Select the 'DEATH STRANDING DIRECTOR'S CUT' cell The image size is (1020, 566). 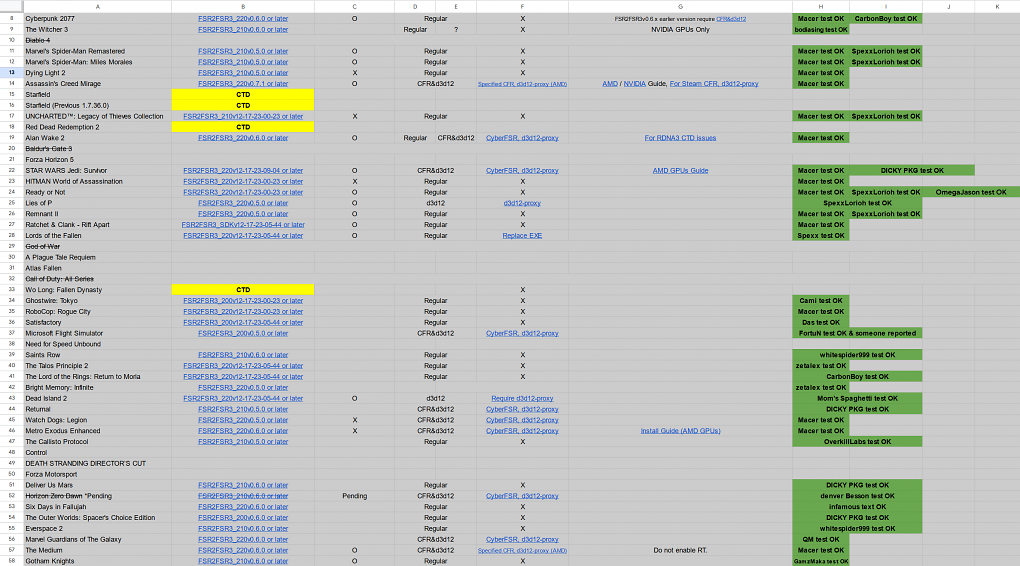click(98, 463)
